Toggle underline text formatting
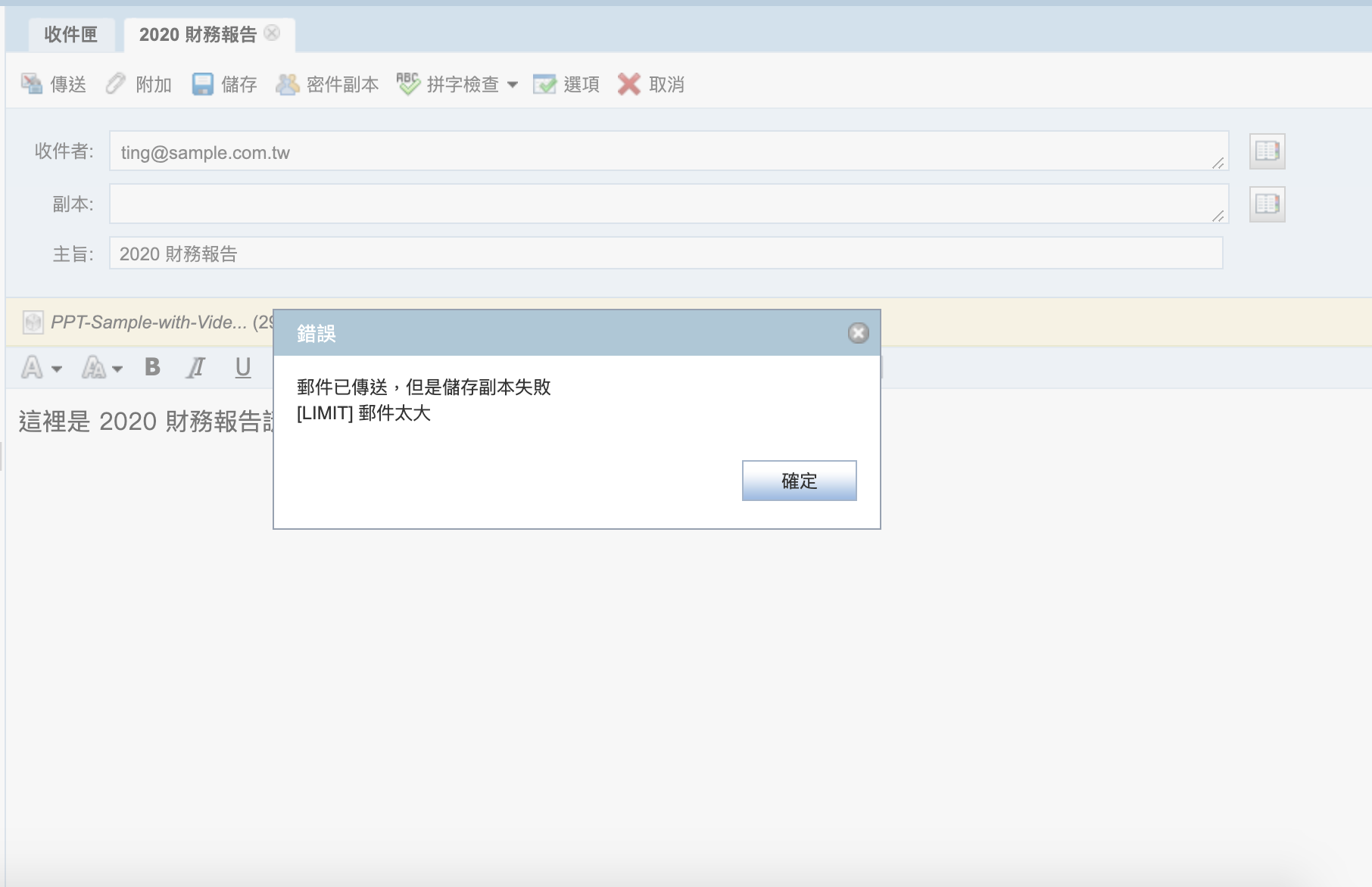 tap(242, 368)
